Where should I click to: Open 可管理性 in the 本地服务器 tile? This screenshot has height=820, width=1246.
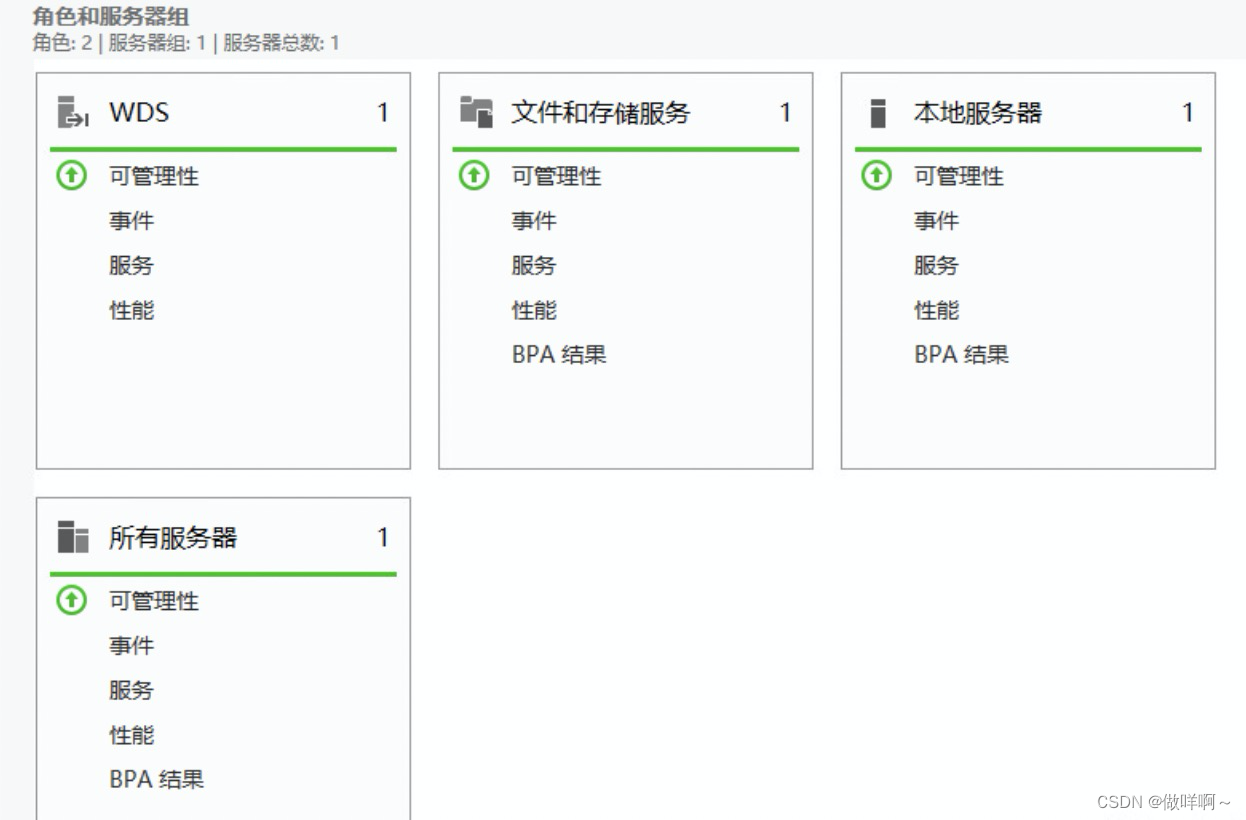(959, 177)
